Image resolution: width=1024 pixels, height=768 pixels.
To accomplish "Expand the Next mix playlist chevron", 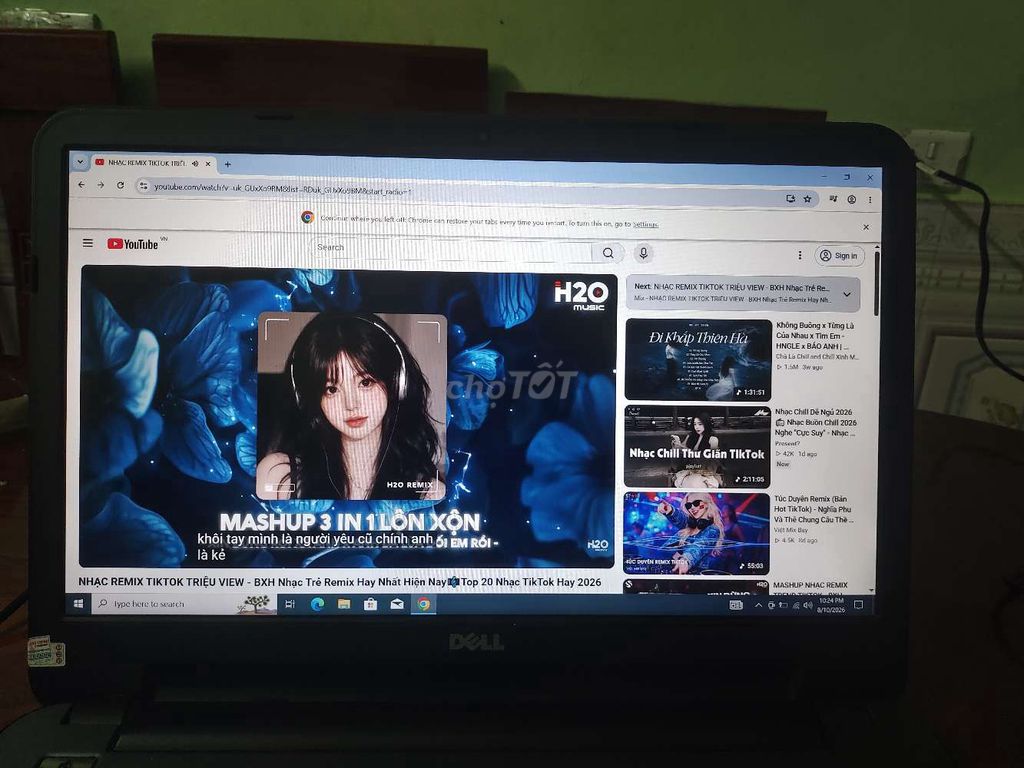I will 847,295.
